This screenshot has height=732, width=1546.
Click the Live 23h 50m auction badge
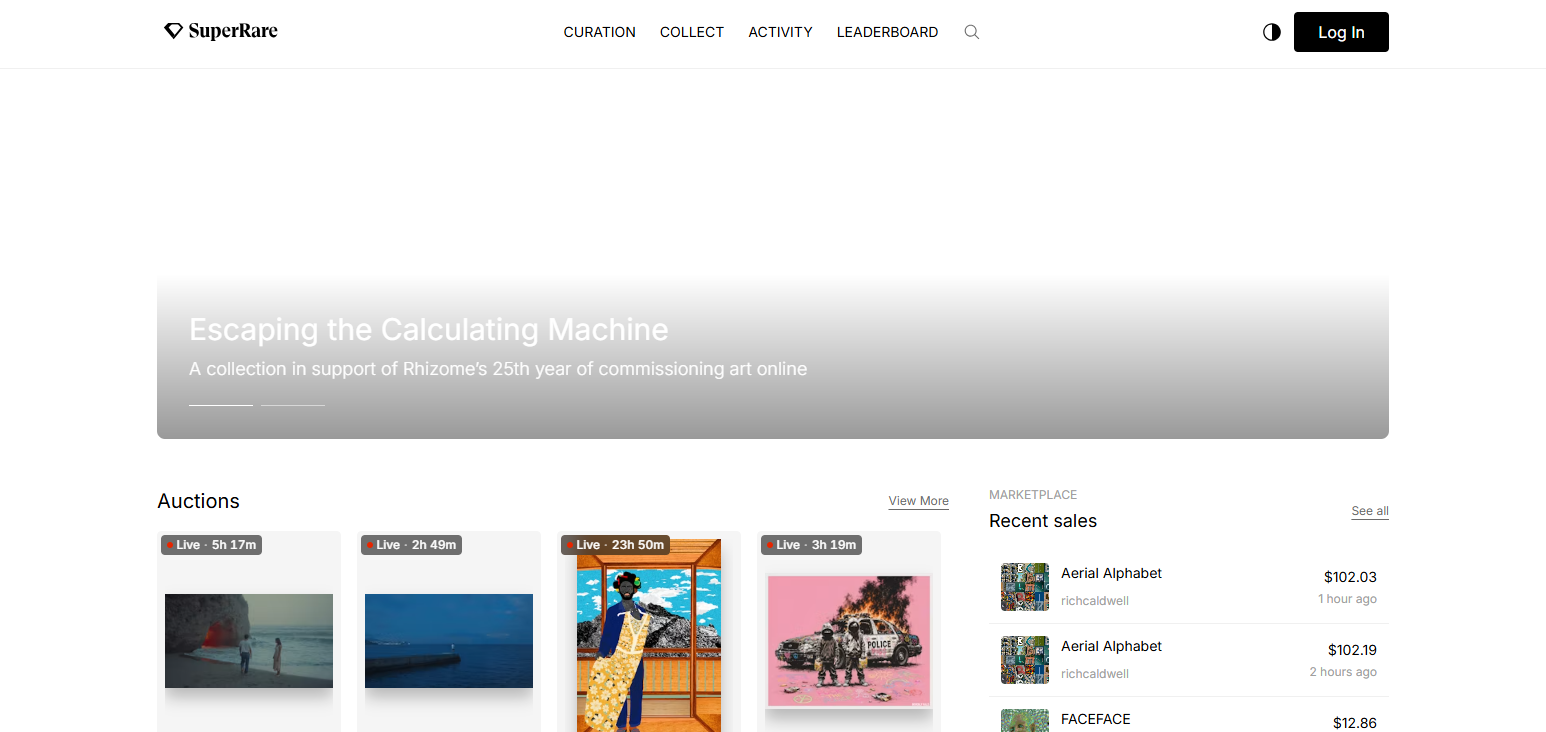pos(615,545)
